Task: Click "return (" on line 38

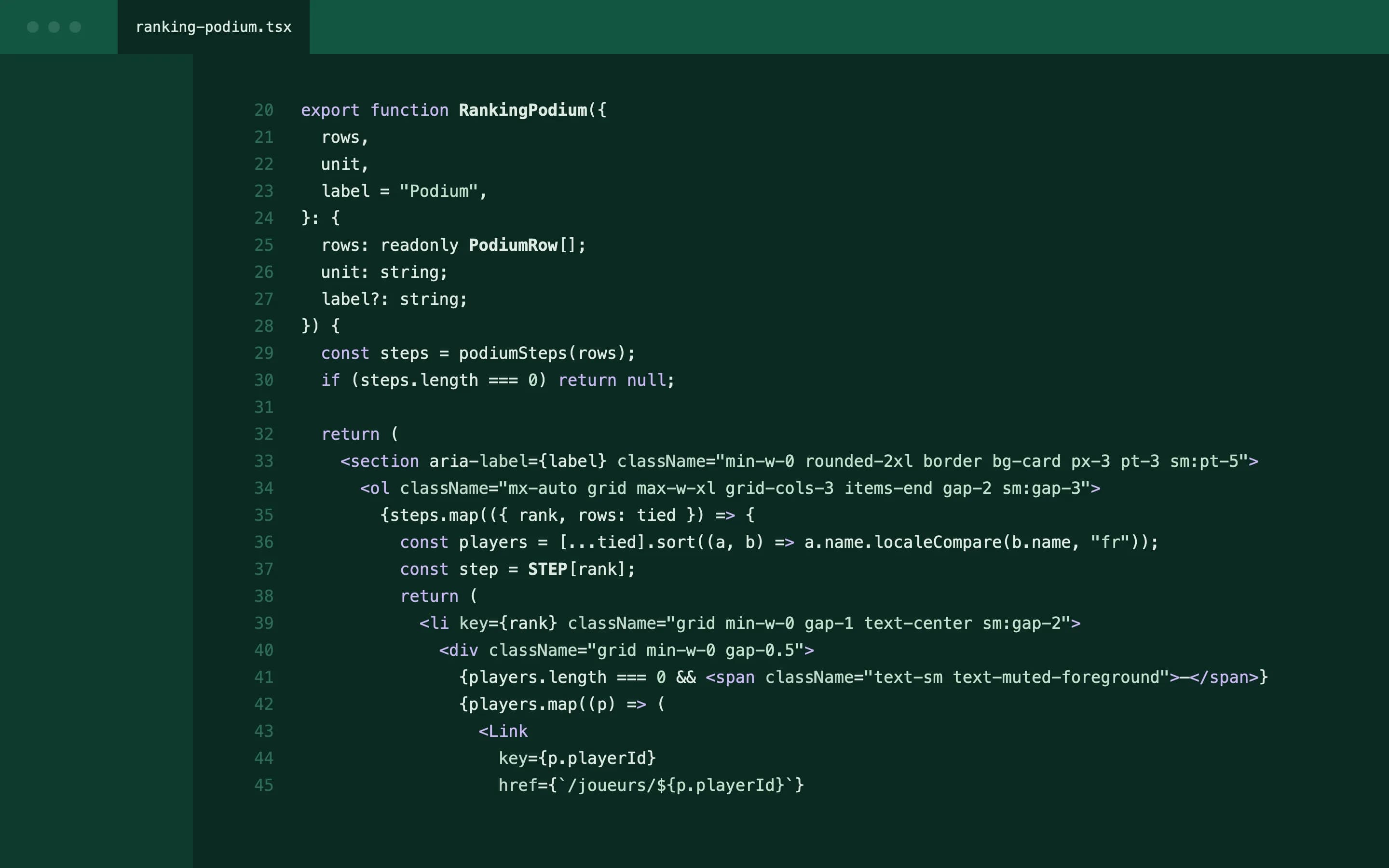Action: pyautogui.click(x=438, y=596)
